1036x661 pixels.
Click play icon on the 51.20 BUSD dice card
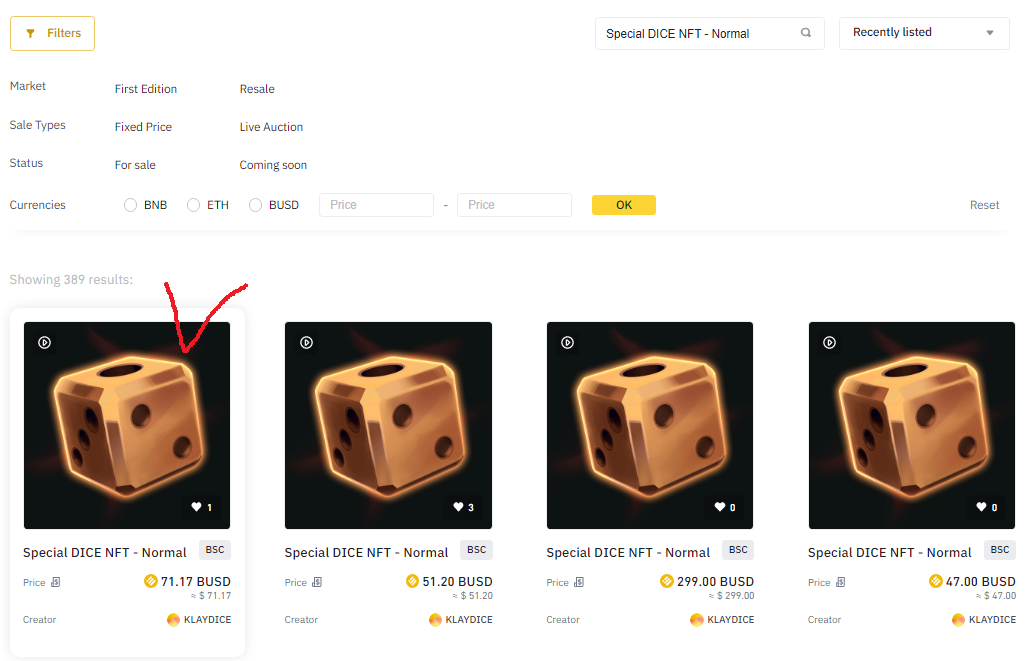coord(307,342)
